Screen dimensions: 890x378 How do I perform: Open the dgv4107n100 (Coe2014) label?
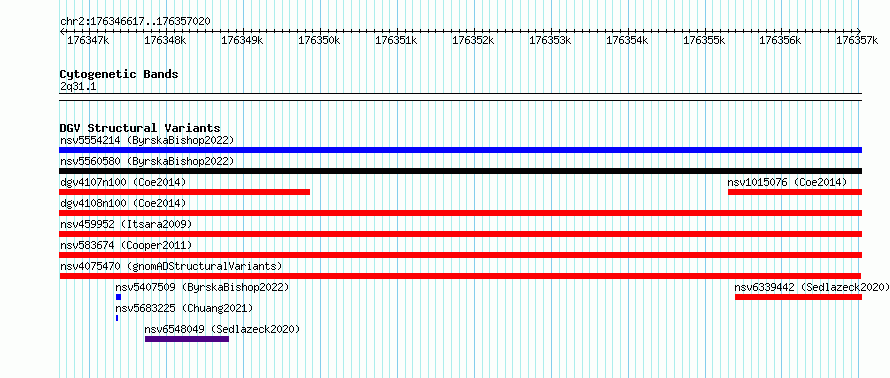coord(123,182)
